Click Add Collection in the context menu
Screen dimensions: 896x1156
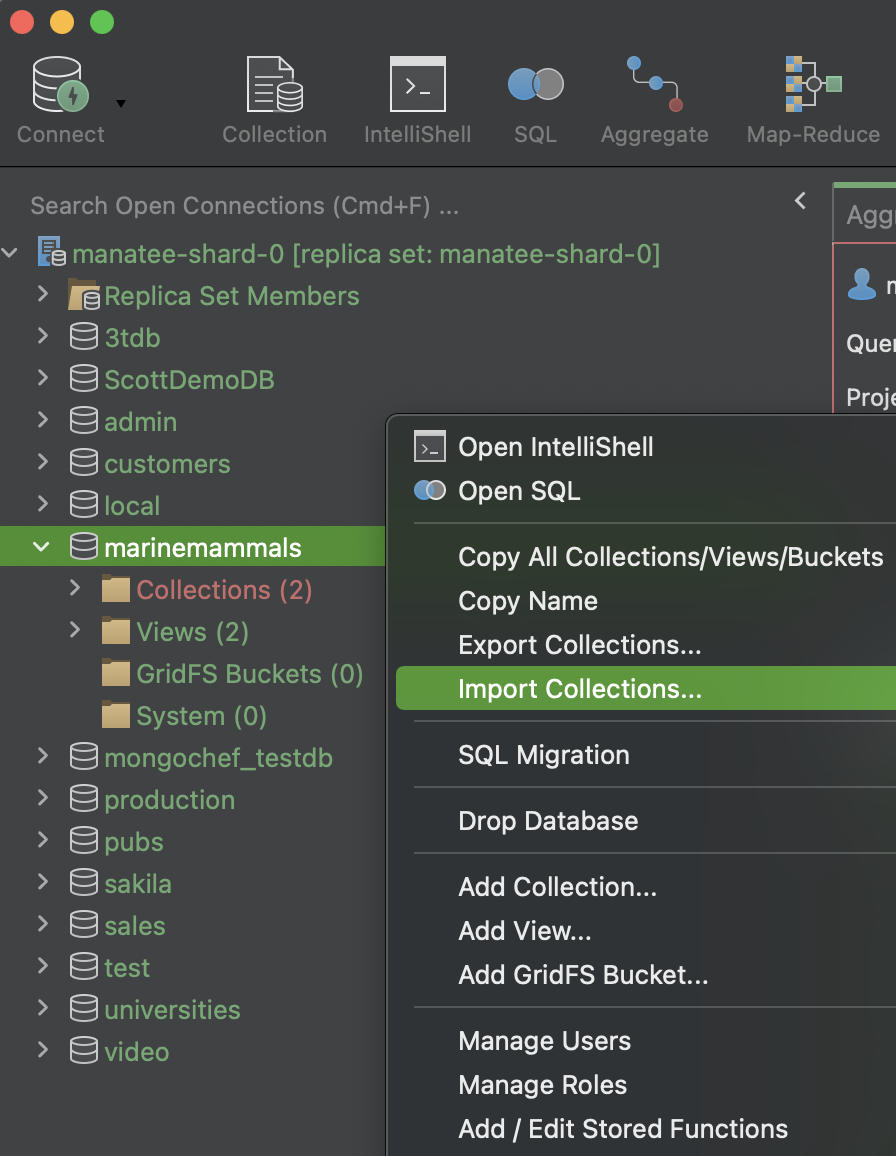[x=557, y=887]
